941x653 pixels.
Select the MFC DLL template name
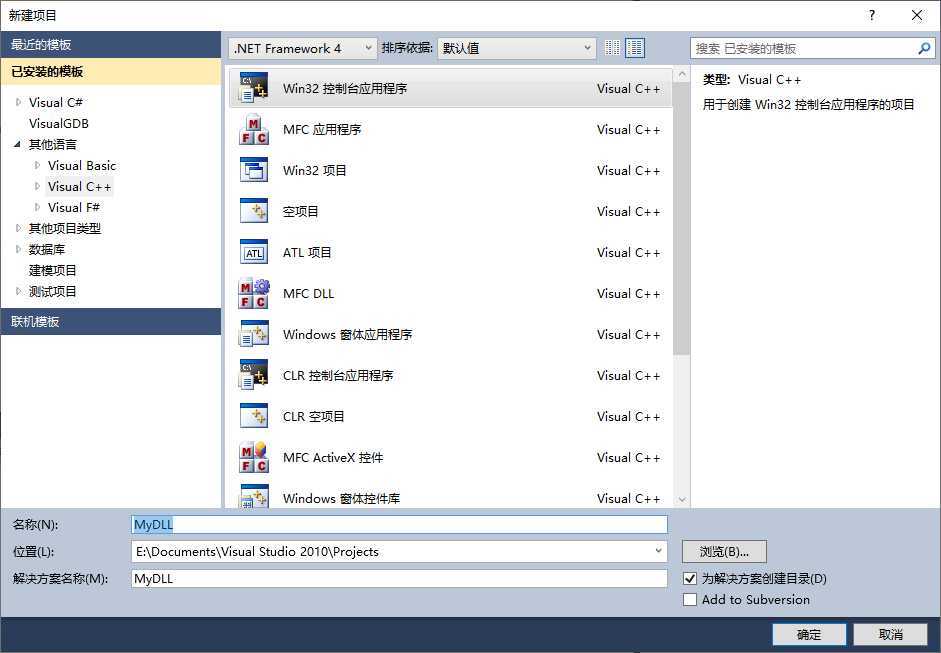pos(308,293)
